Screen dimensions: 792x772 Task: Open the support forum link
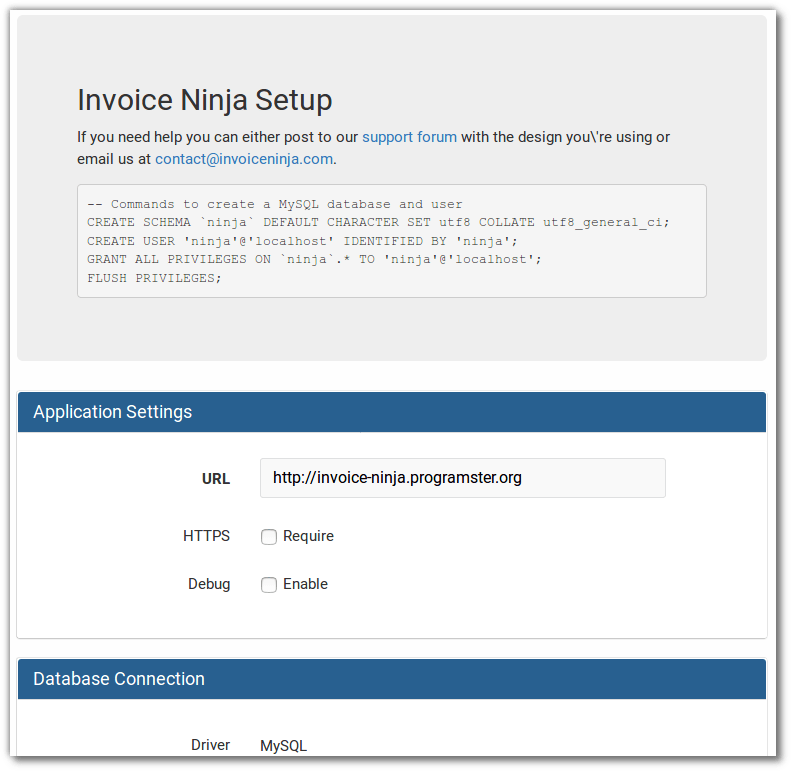tap(409, 137)
